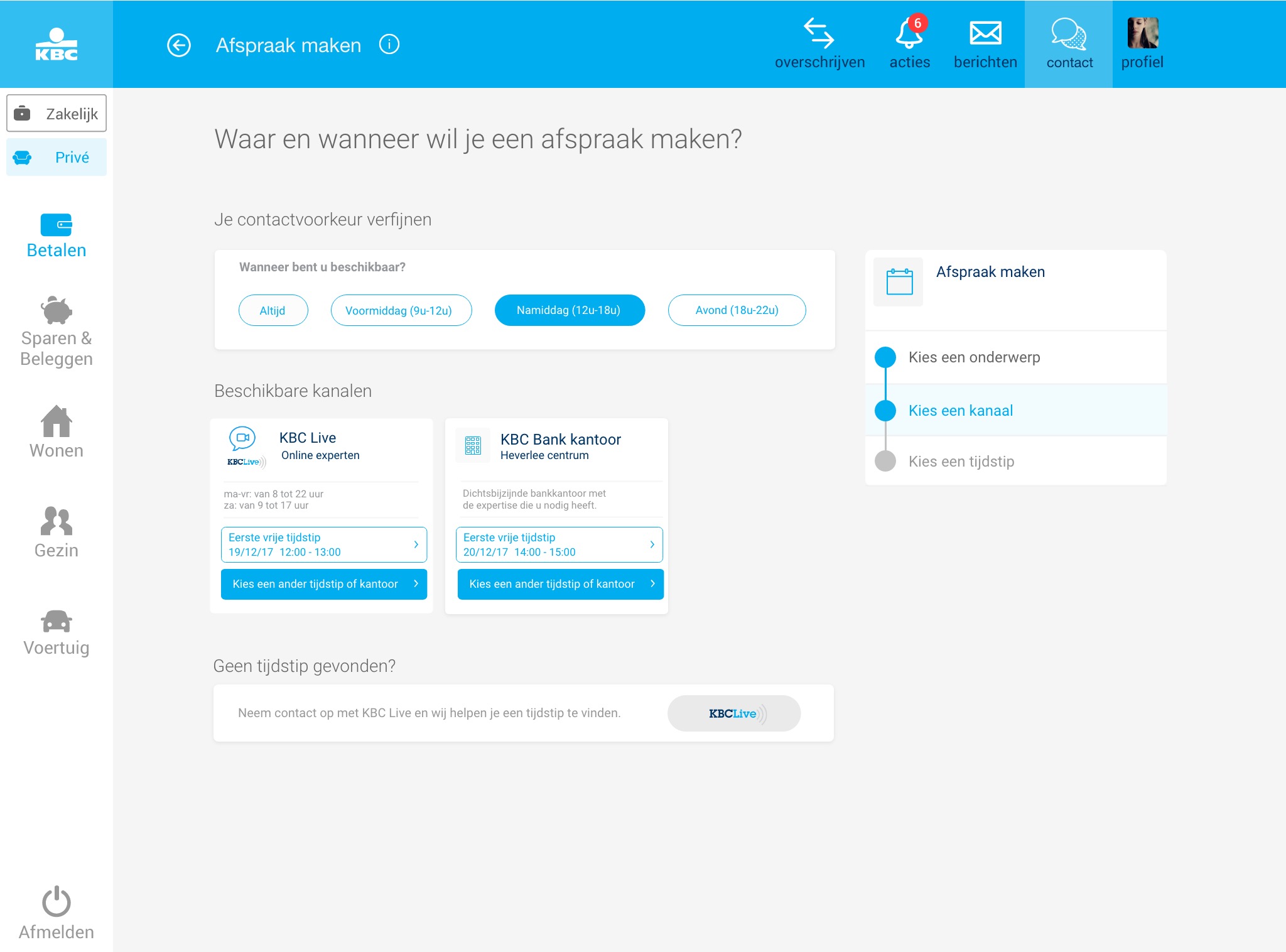
Task: Click KBC Bank kantoor building icon
Action: pos(473,445)
